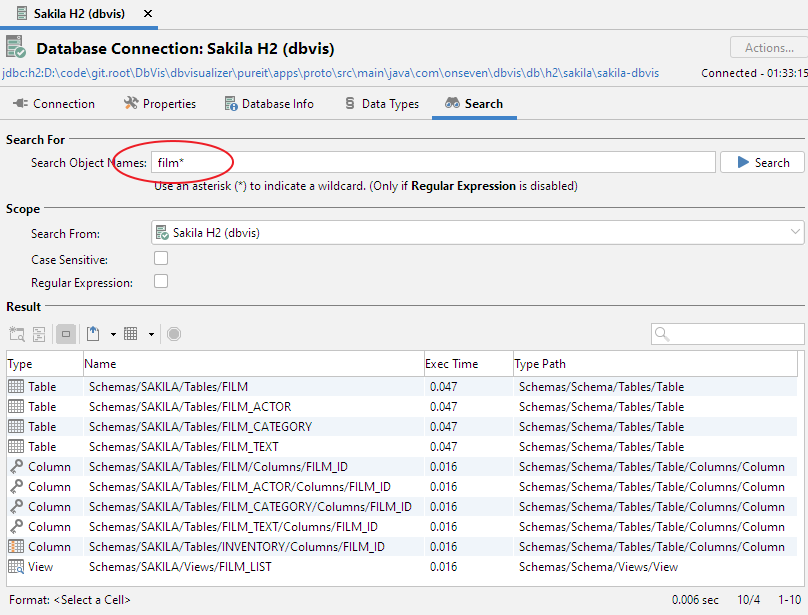
Task: Click the row details icon in Result toolbar
Action: (40, 333)
